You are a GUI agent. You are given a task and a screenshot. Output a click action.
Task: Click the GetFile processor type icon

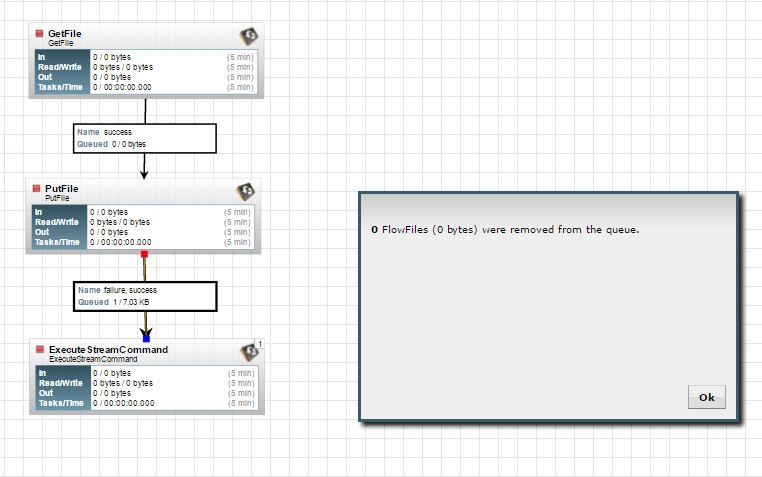[x=249, y=36]
